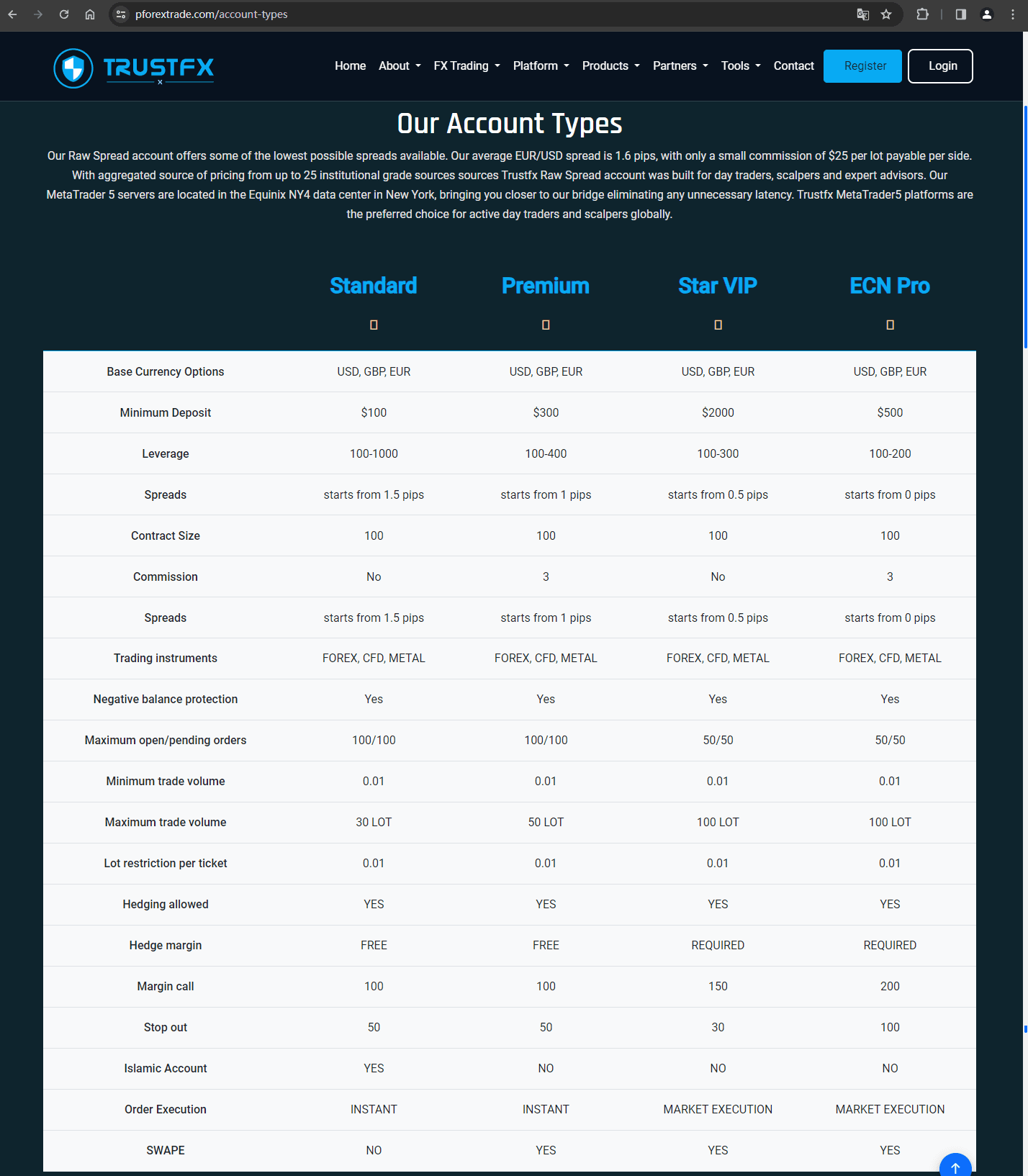Click the 'Lot restriction per ticket' label
This screenshot has height=1176, width=1028.
tap(166, 863)
